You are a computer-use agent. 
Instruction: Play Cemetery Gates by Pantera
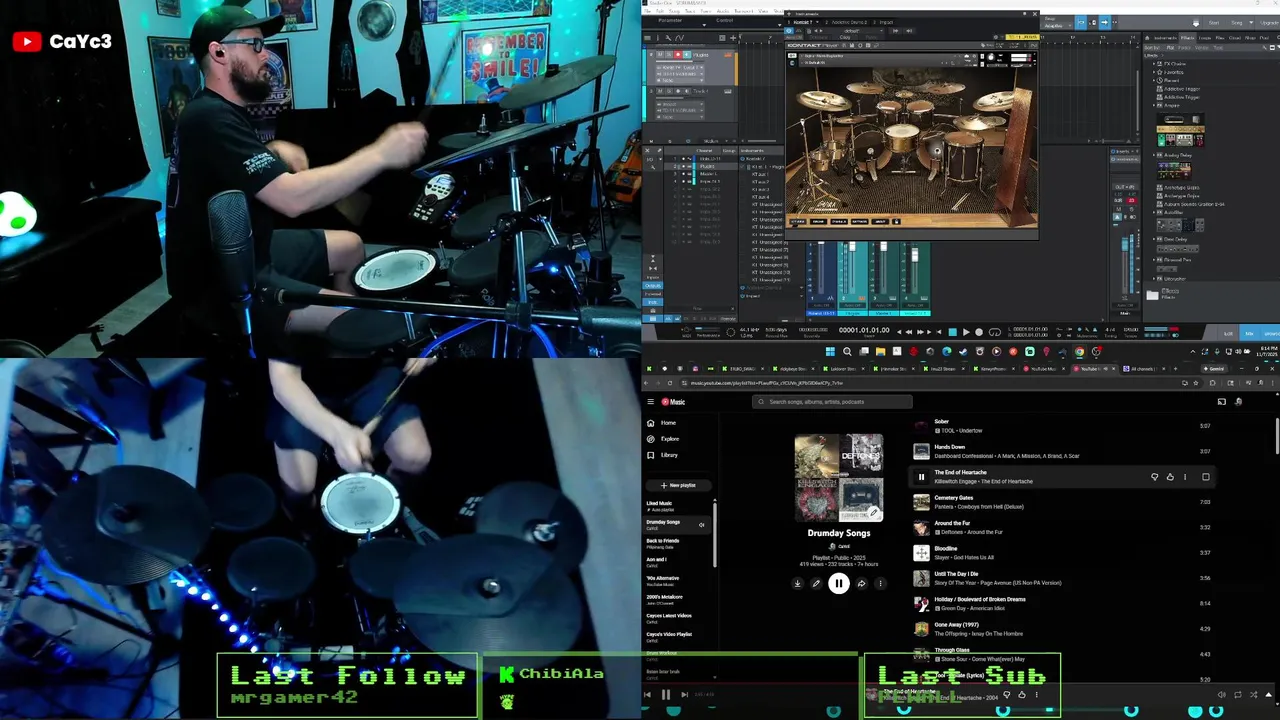click(x=921, y=502)
